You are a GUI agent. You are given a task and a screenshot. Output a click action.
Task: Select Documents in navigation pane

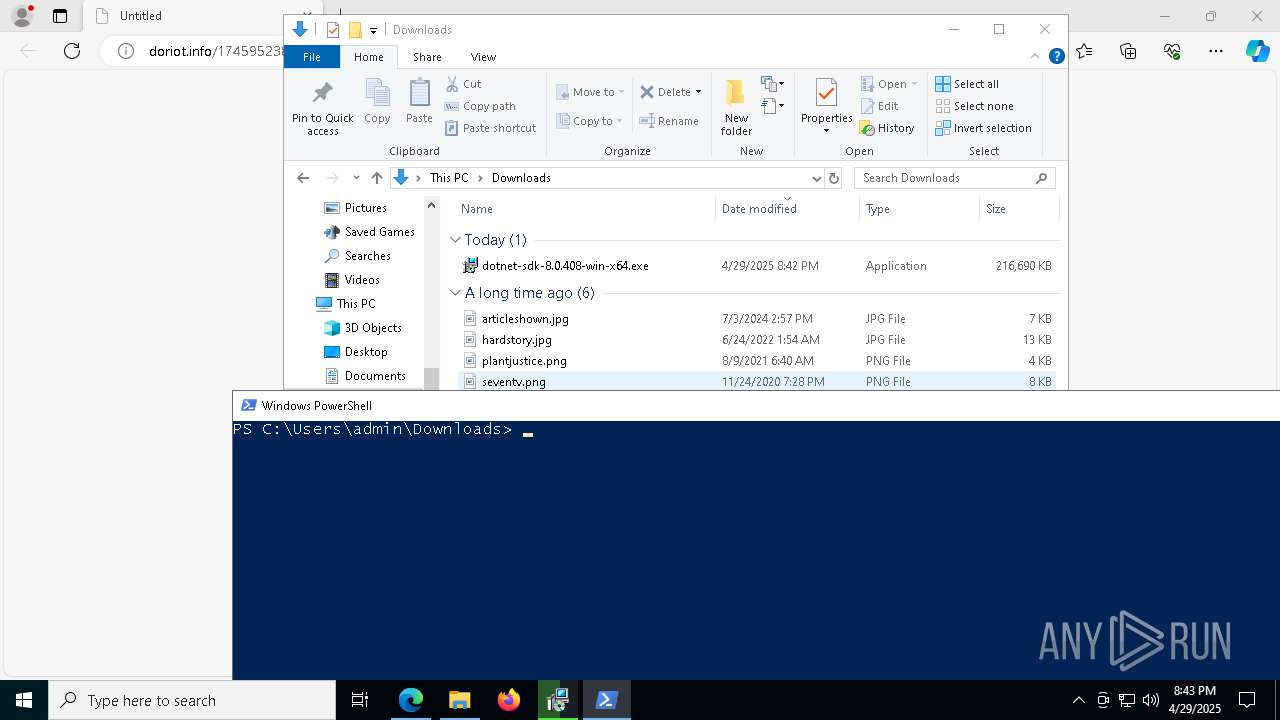(x=375, y=376)
